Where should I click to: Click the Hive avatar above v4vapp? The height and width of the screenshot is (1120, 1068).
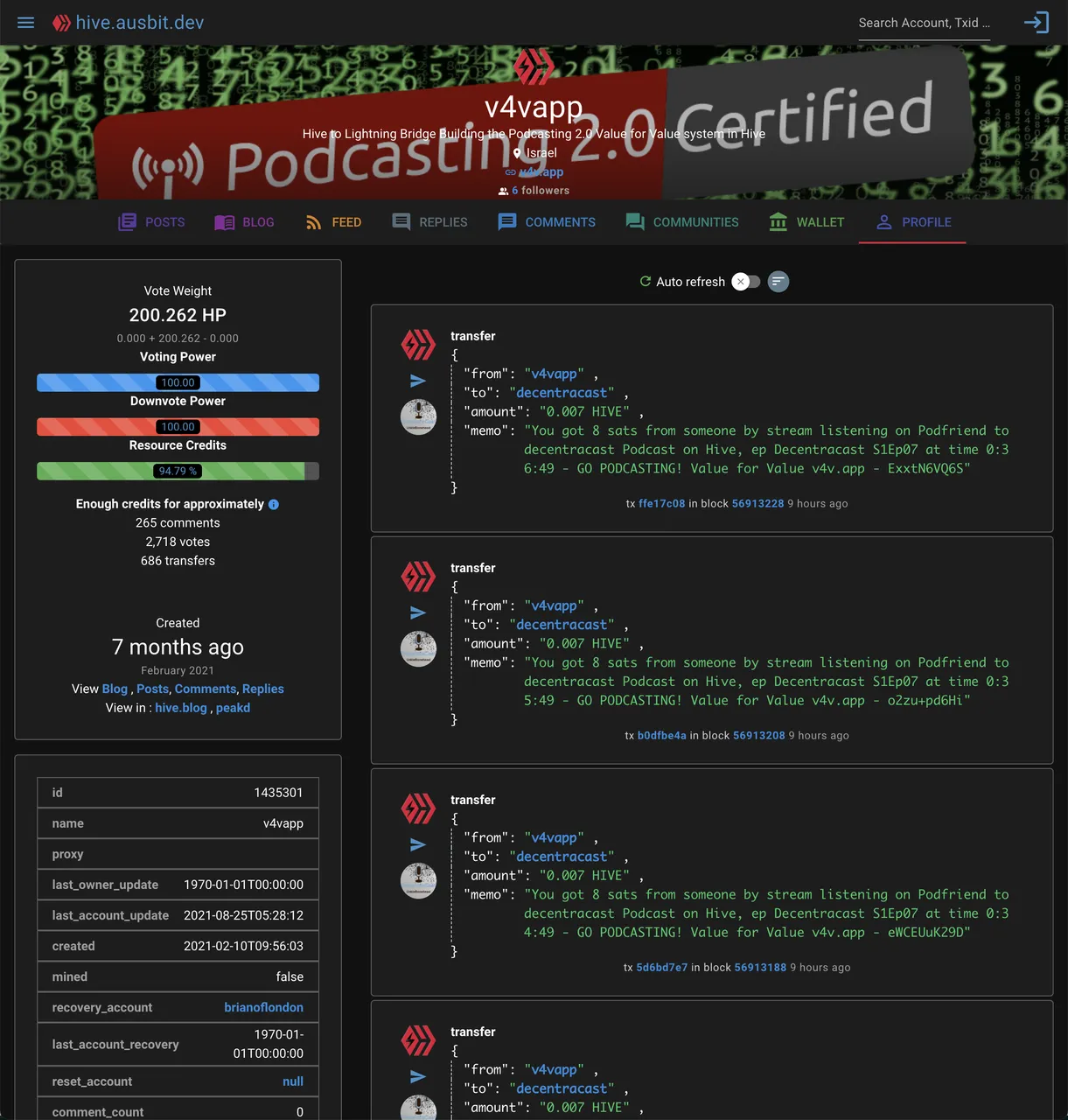tap(534, 66)
